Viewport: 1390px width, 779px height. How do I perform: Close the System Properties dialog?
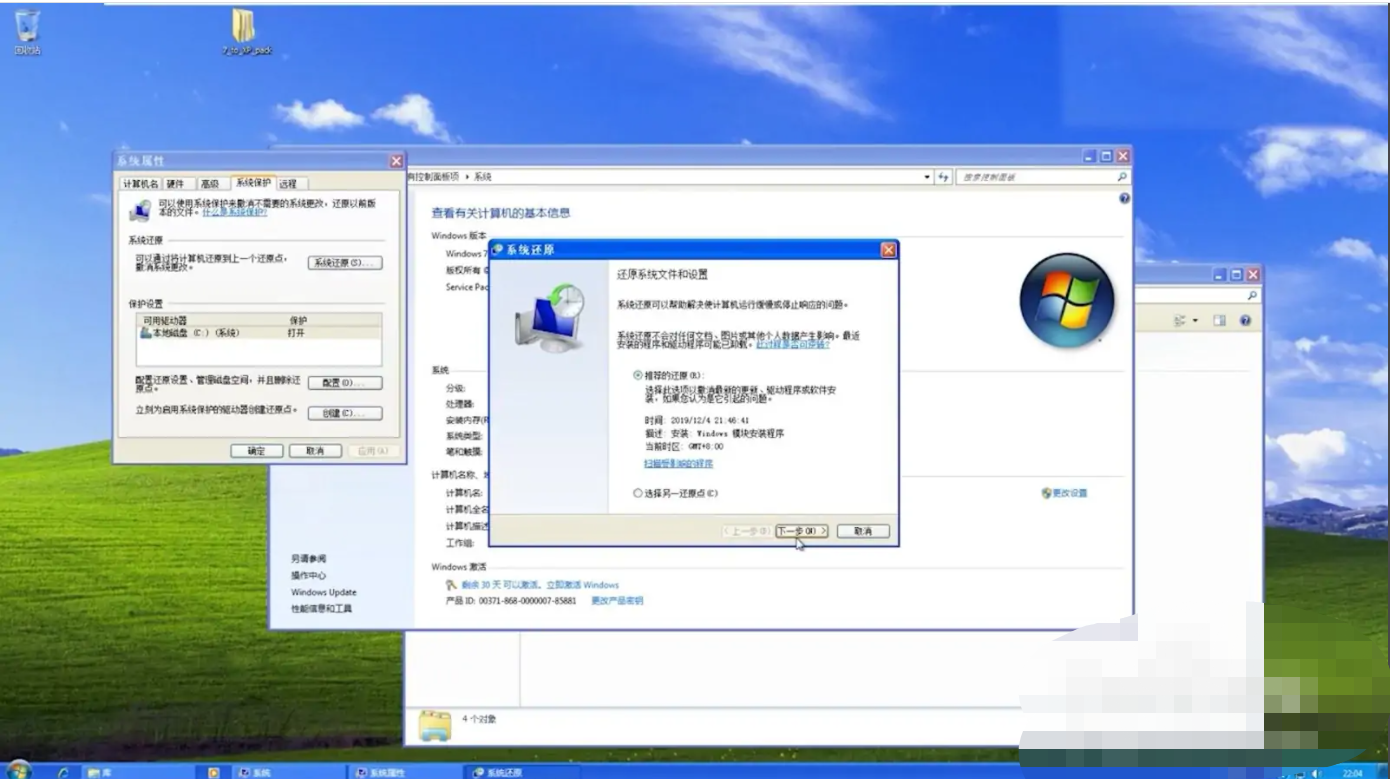396,161
